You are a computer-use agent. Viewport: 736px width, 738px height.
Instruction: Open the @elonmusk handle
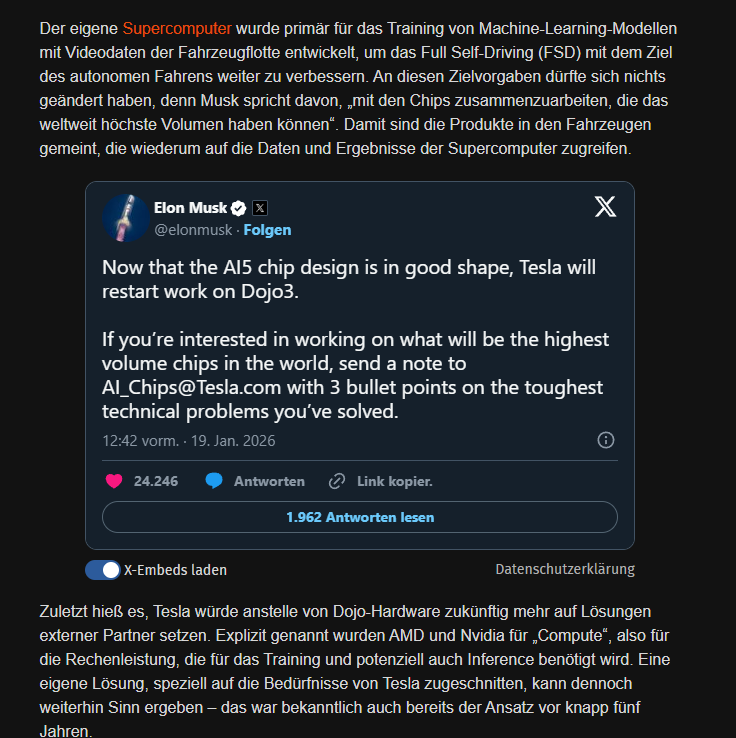coord(193,230)
